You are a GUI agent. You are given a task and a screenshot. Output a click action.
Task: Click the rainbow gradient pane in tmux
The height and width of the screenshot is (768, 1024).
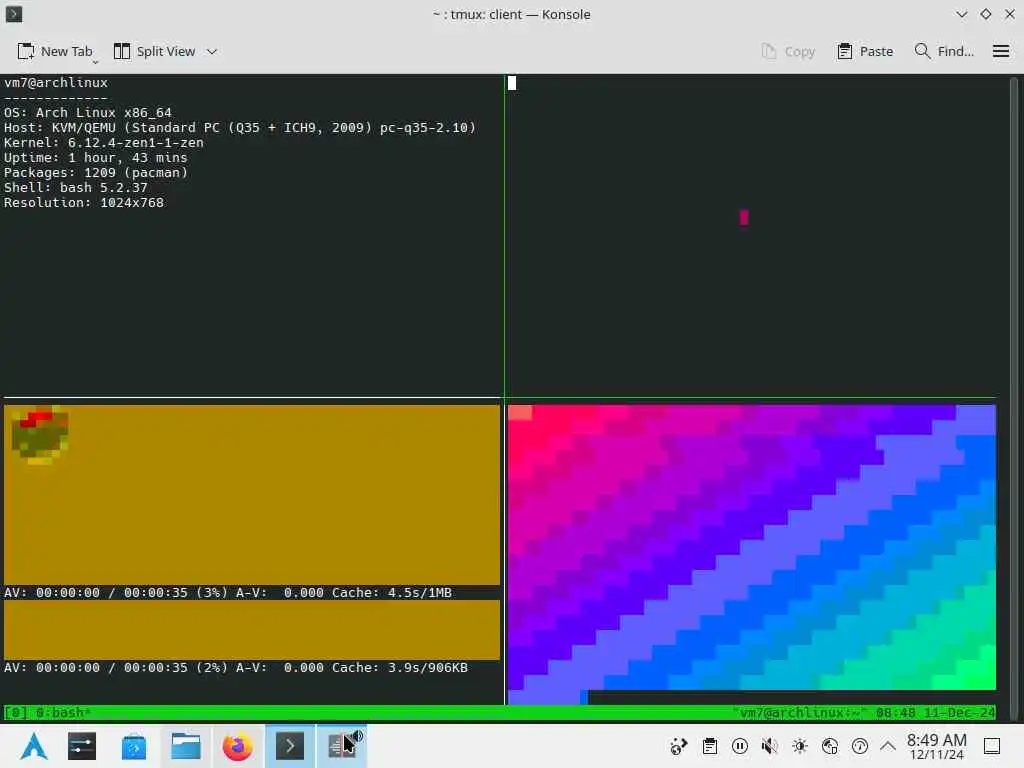pyautogui.click(x=752, y=554)
